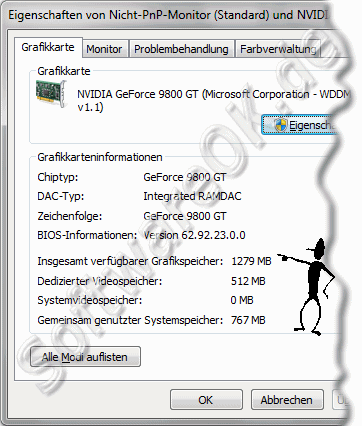Click the dialog title bar text
The height and width of the screenshot is (426, 362).
click(x=168, y=15)
